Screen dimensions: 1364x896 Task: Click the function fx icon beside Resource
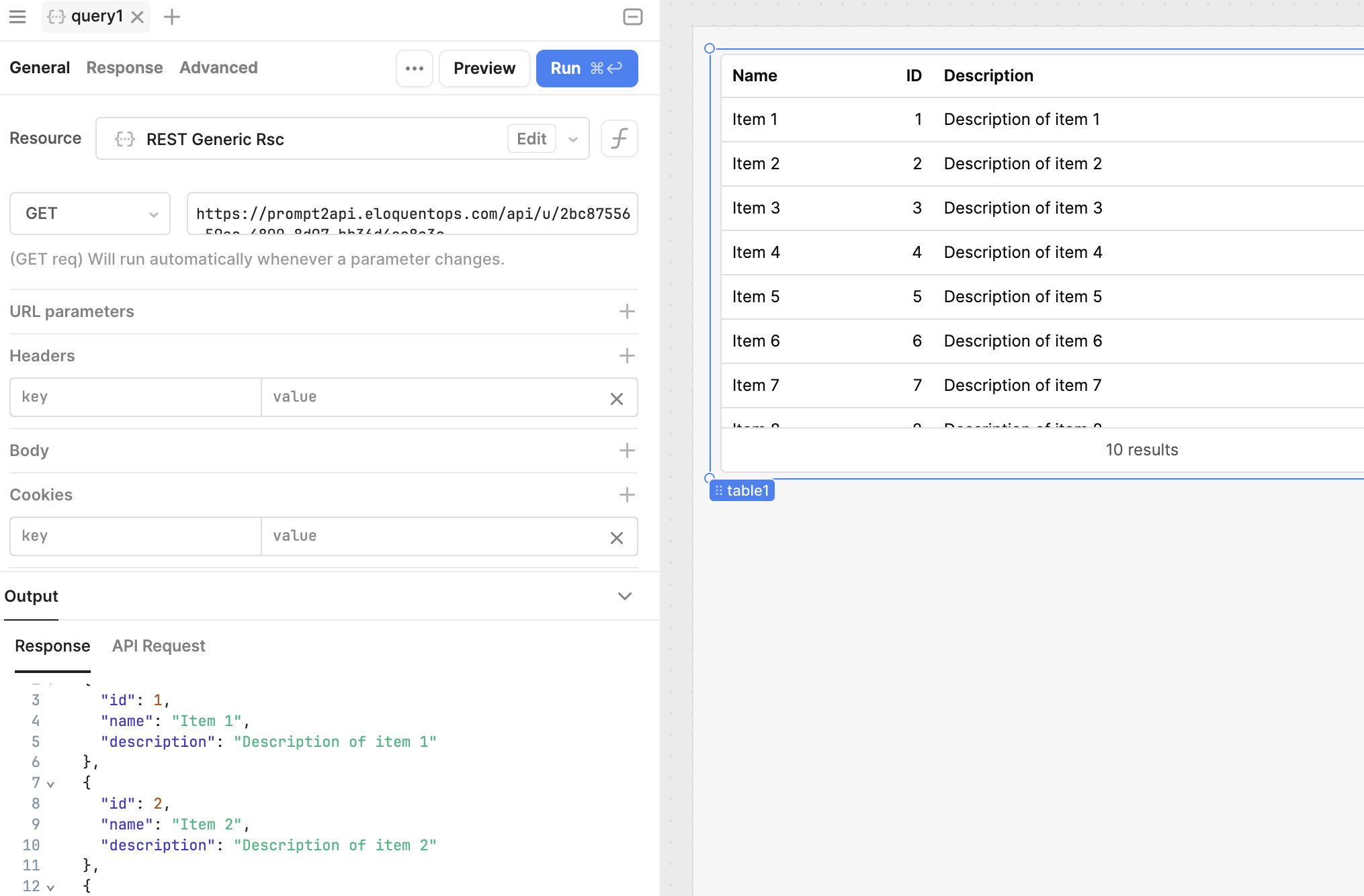(x=619, y=139)
